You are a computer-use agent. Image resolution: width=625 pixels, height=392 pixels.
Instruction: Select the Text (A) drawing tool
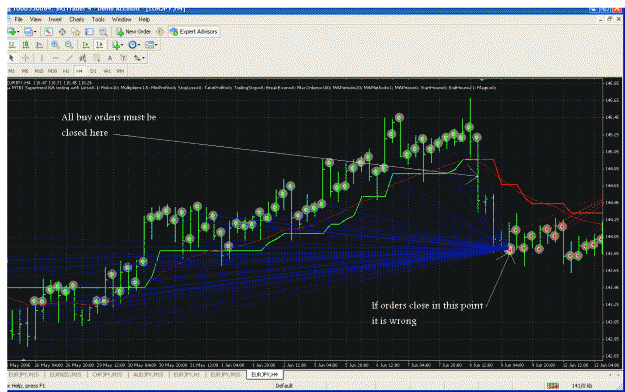[110, 58]
